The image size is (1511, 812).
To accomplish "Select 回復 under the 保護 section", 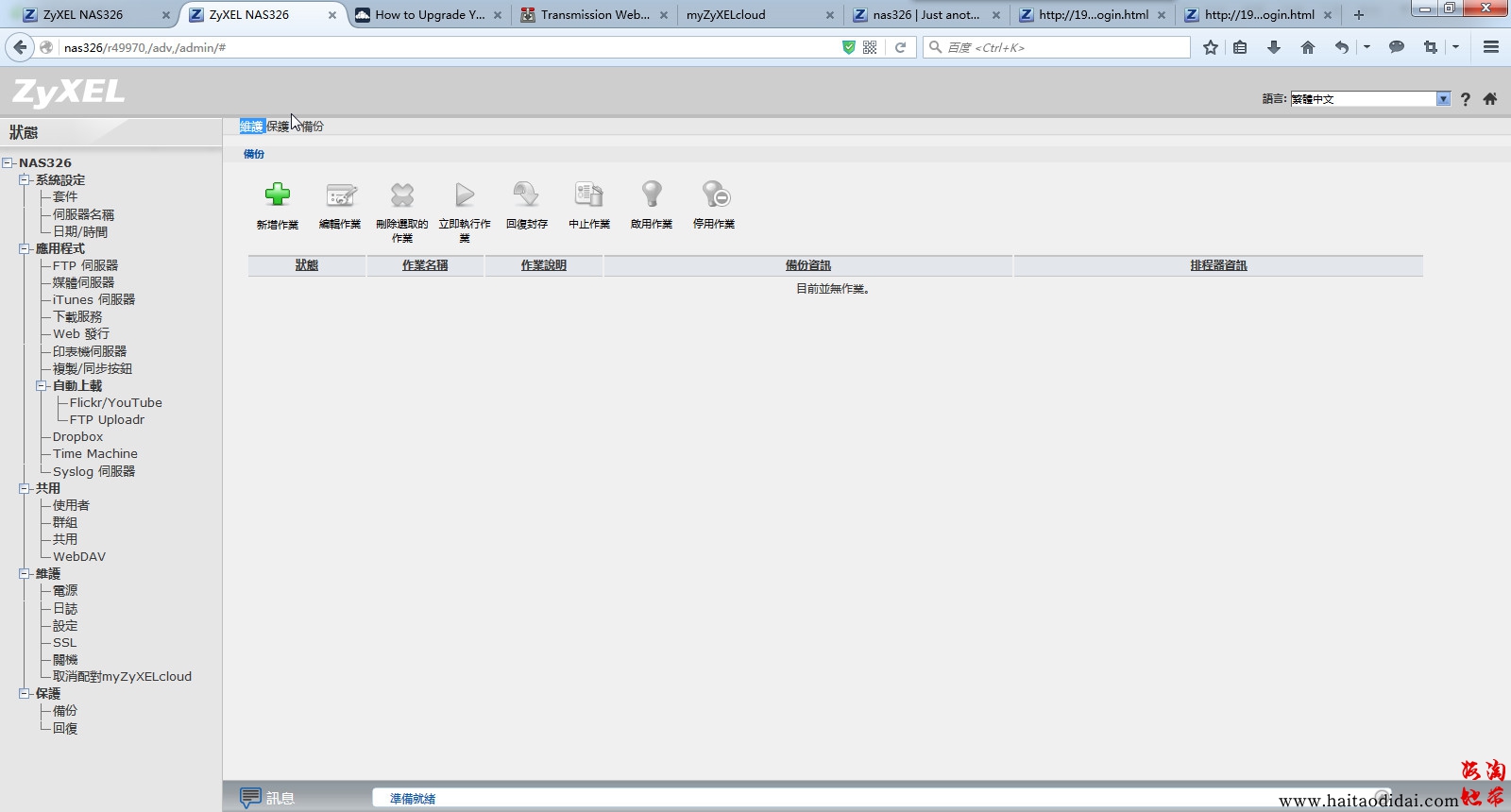I will point(65,729).
